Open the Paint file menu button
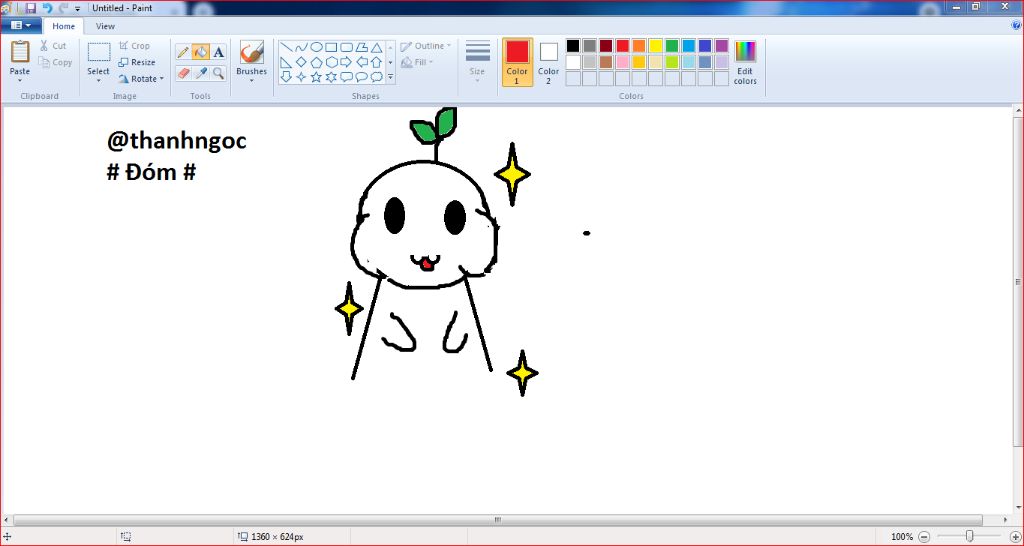 coord(22,25)
